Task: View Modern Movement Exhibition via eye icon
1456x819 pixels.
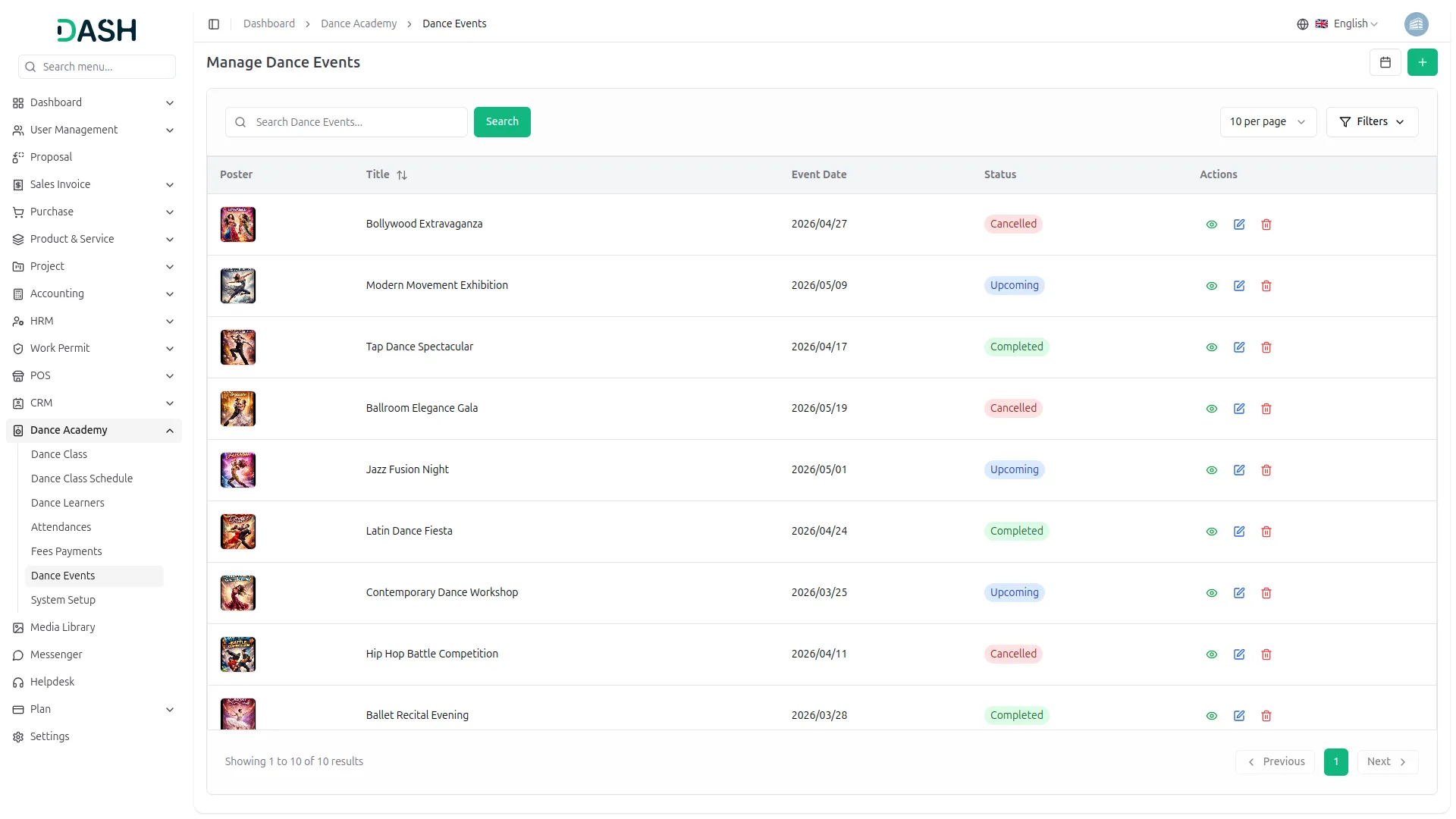Action: coord(1212,286)
